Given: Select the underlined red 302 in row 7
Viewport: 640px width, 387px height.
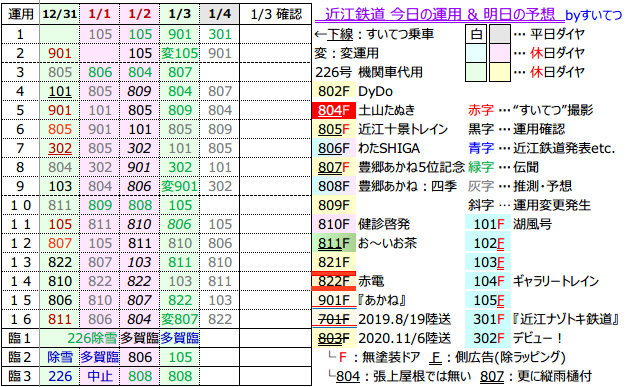Looking at the screenshot, I should pos(60,148).
